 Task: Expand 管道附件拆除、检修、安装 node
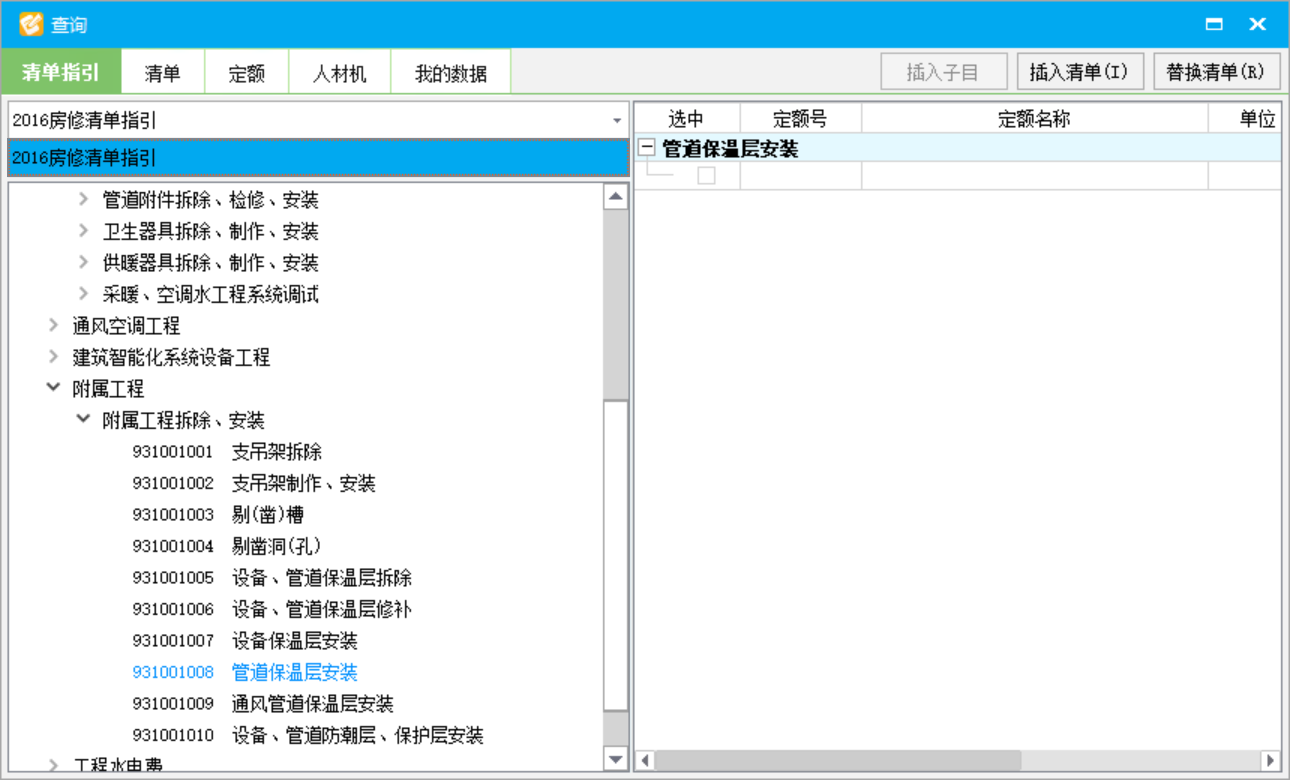pos(84,200)
